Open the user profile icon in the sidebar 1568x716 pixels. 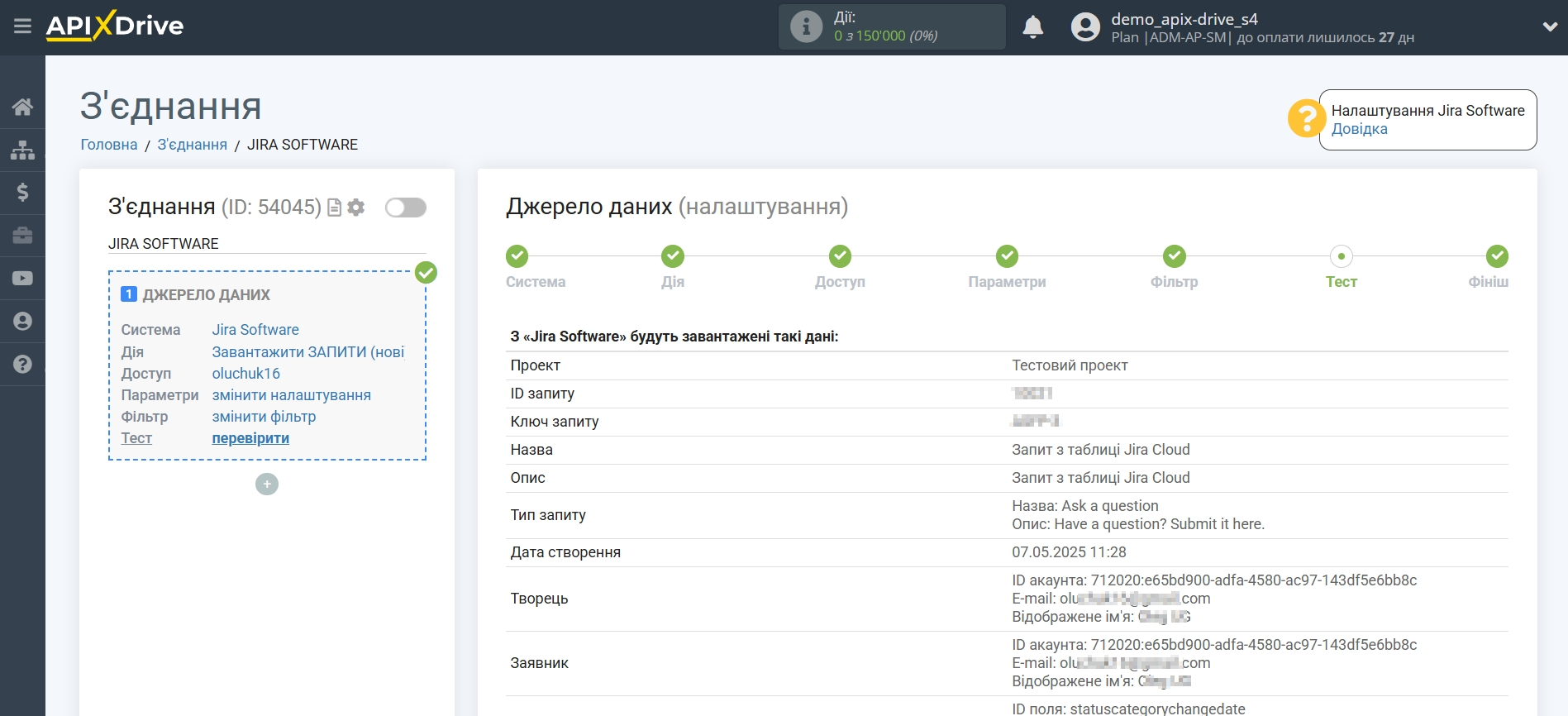point(22,322)
